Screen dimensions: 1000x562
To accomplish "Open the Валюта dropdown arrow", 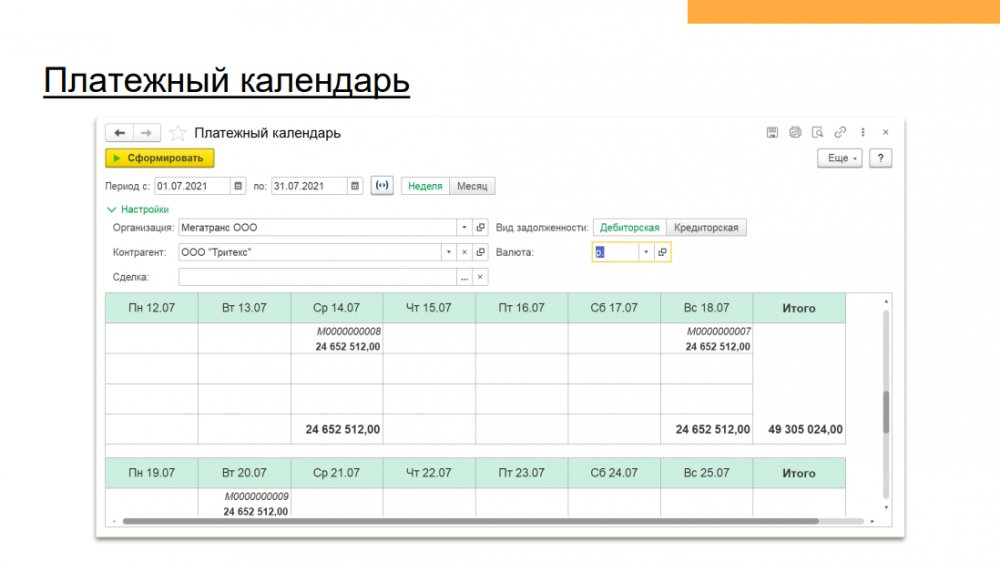I will (x=646, y=253).
